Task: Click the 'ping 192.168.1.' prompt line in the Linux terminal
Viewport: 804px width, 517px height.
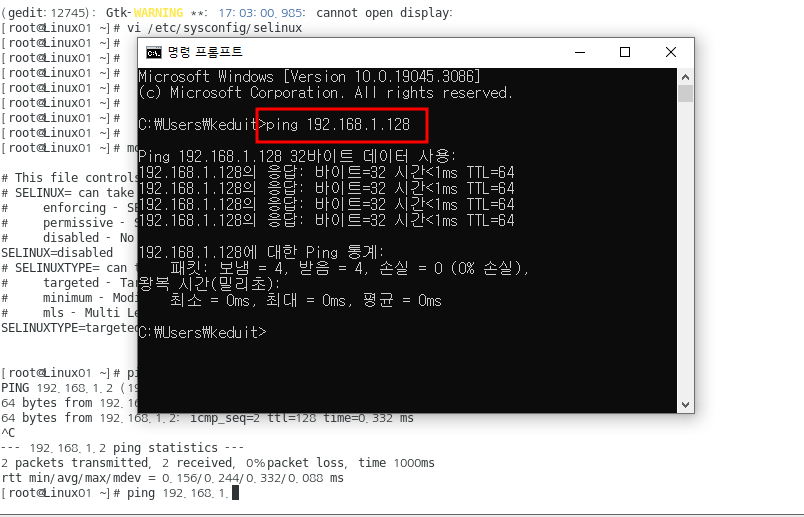Action: [x=120, y=493]
